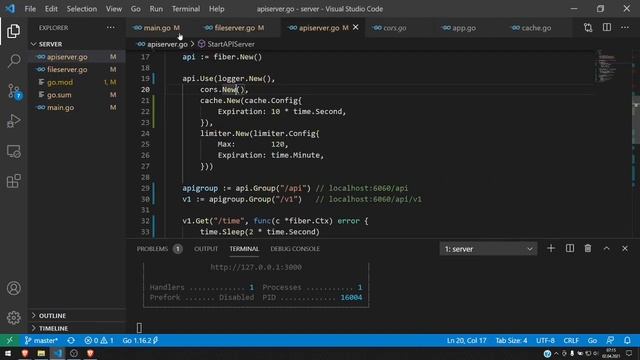Open the Go menu
Screen dimensions: 640x360
[136, 9]
